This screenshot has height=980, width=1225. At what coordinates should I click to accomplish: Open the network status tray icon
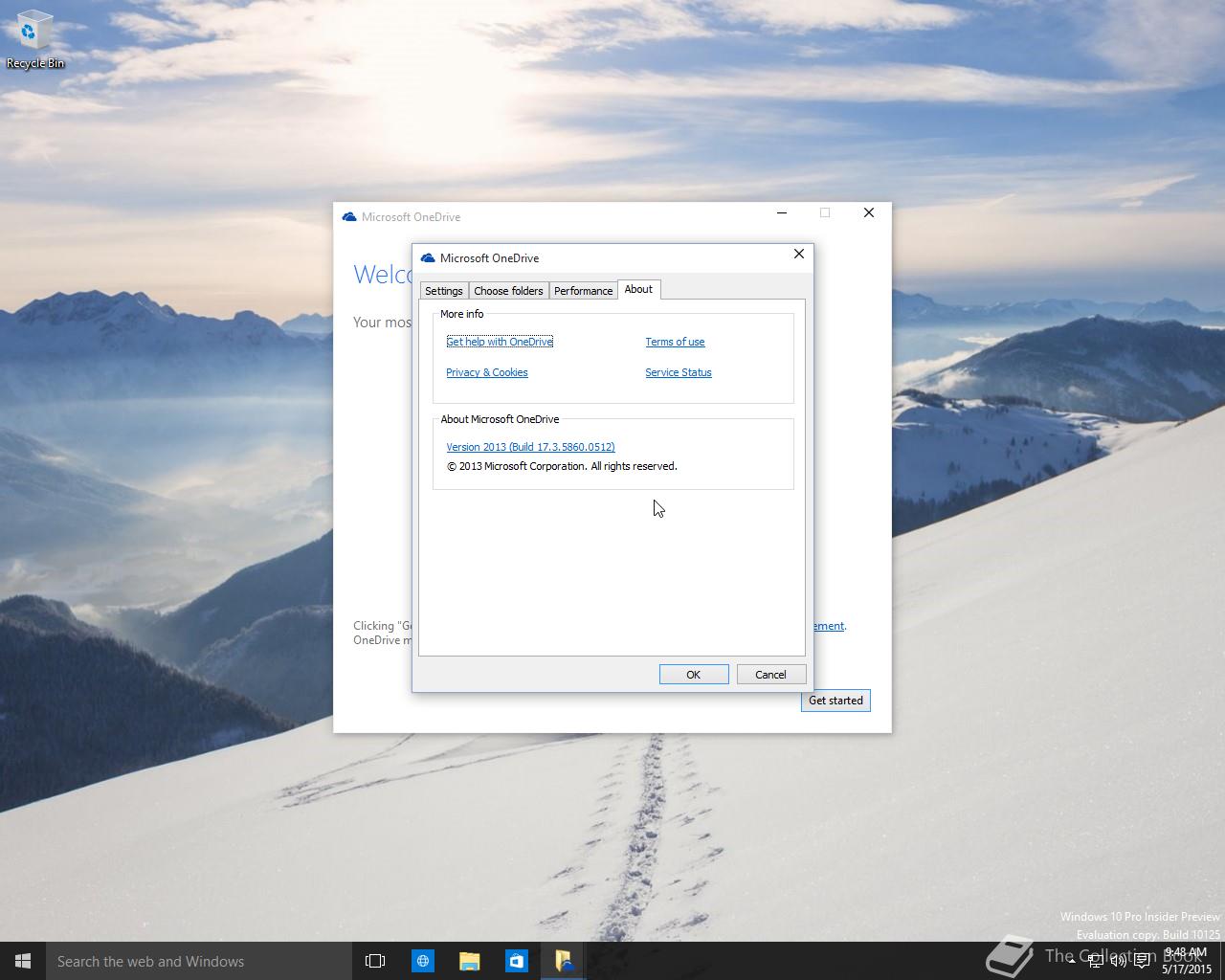(1096, 961)
